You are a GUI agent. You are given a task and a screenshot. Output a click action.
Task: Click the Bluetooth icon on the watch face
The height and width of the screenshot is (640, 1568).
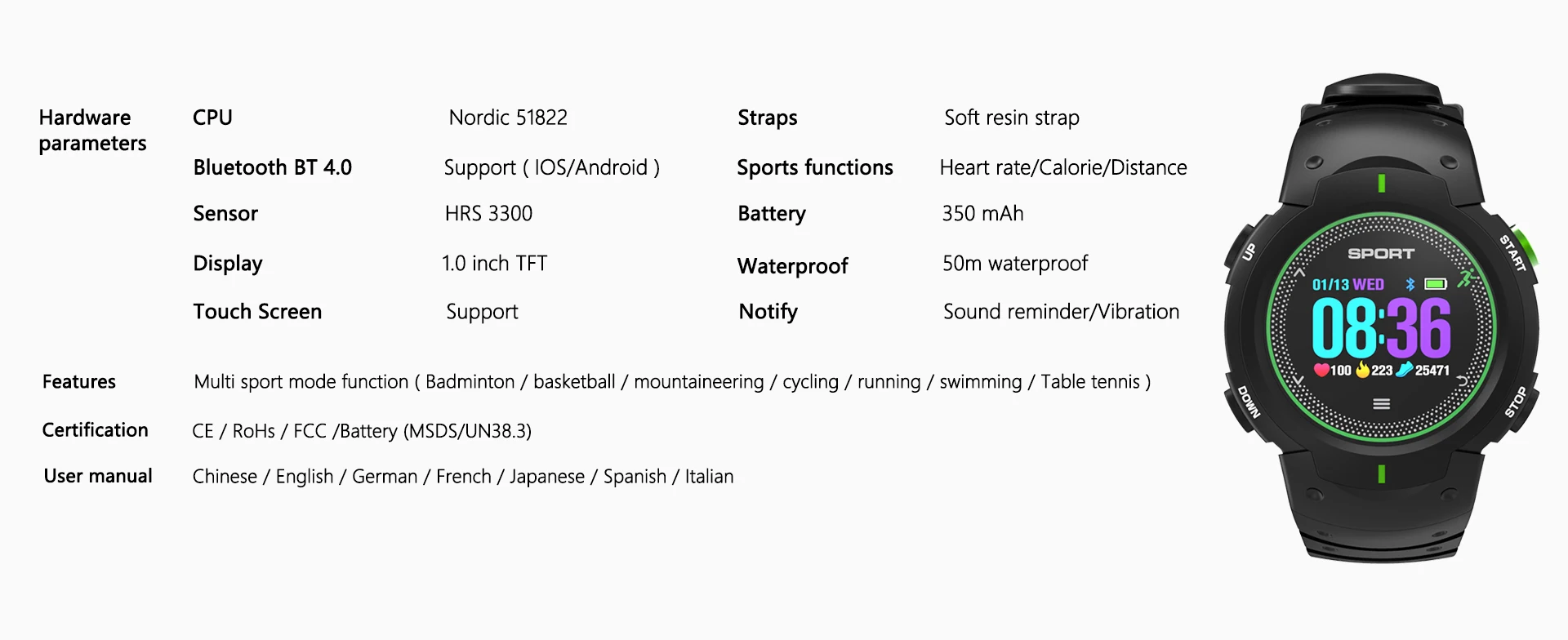(1410, 284)
